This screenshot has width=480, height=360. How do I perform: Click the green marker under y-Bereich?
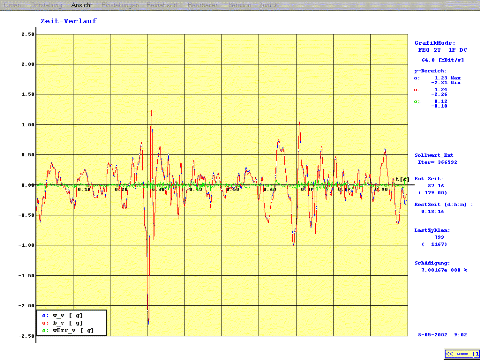(x=416, y=102)
